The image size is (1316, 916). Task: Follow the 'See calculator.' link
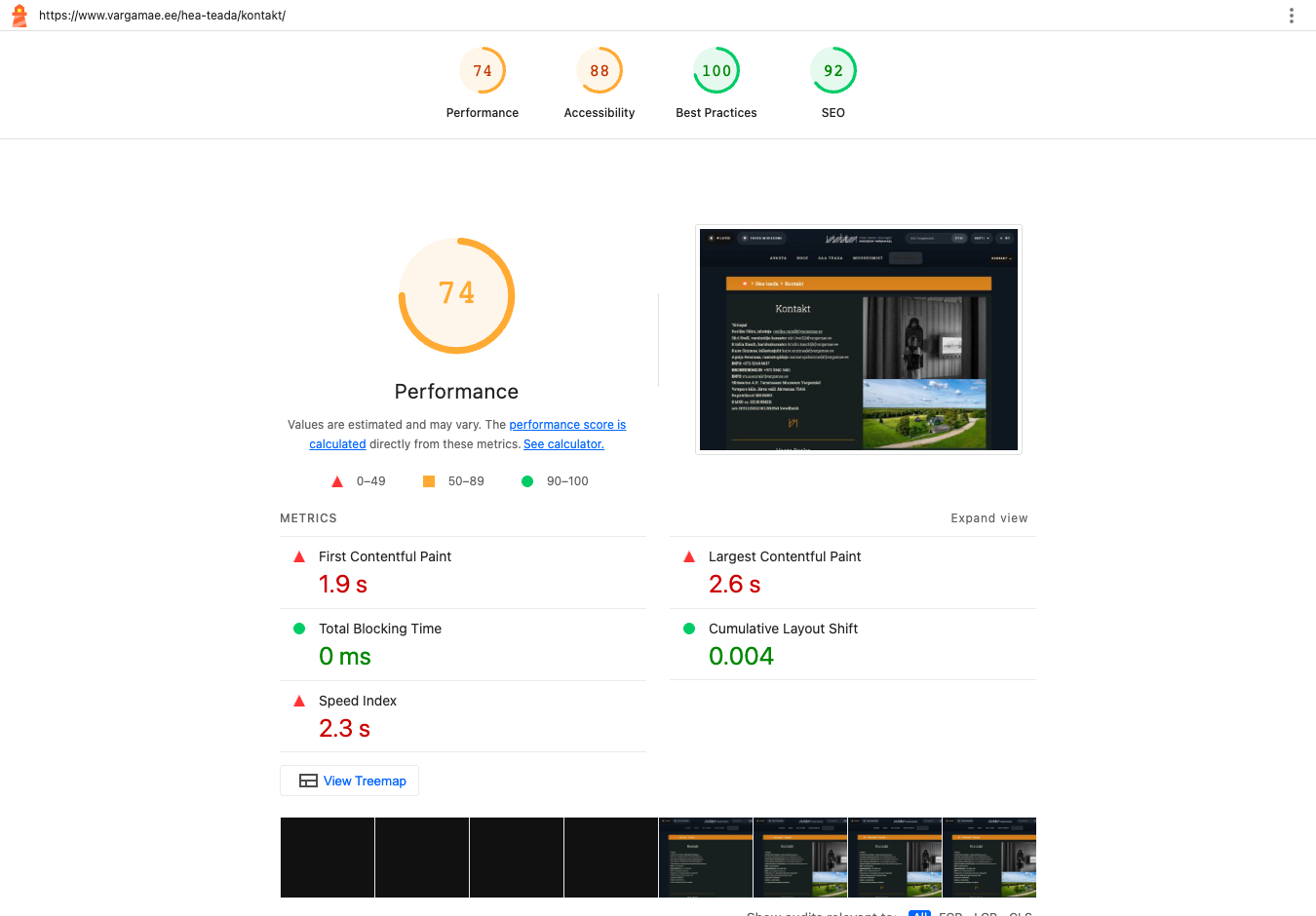pyautogui.click(x=563, y=444)
